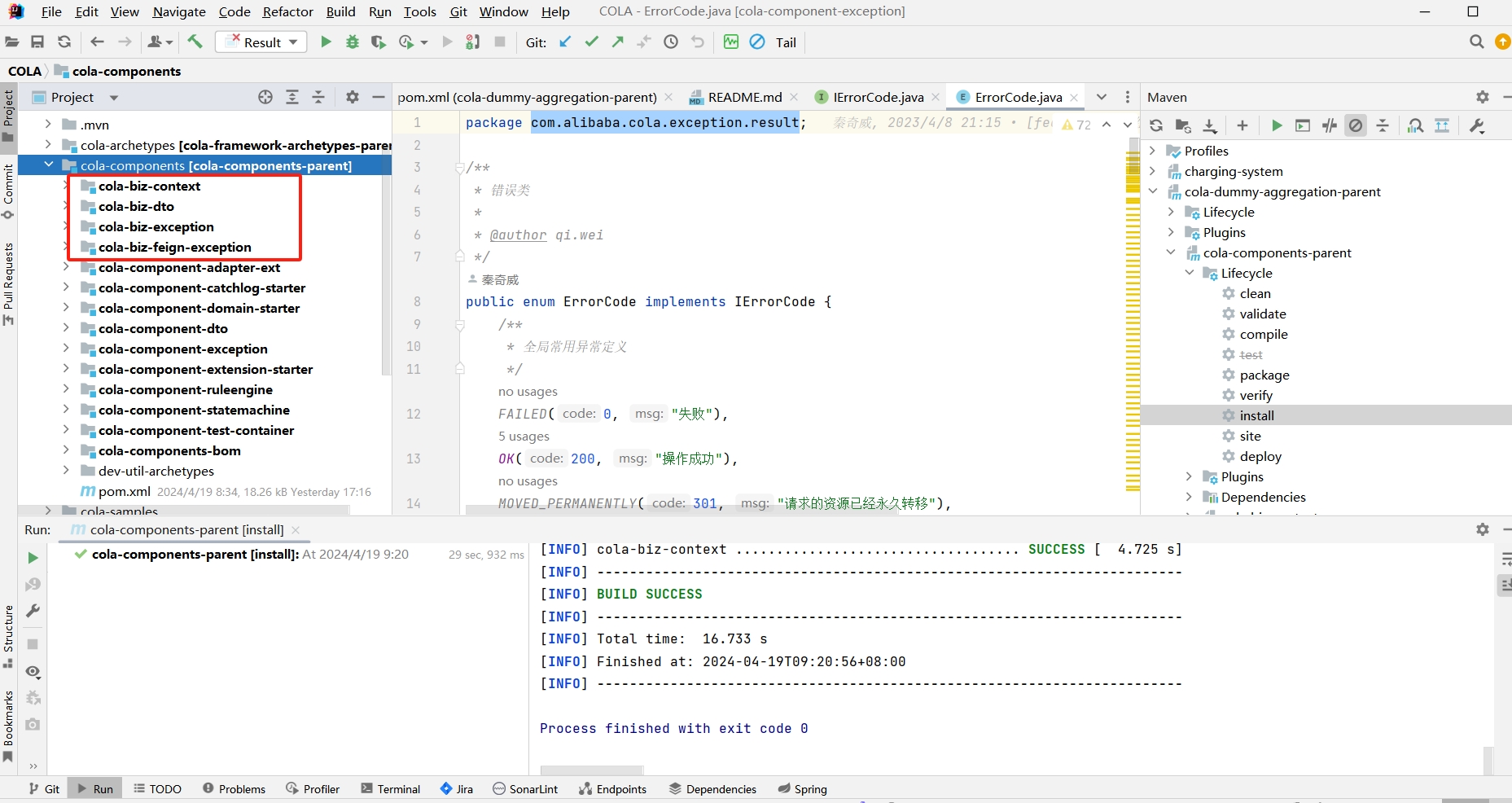Click the Build Project hammer icon
The height and width of the screenshot is (803, 1512).
click(x=195, y=42)
